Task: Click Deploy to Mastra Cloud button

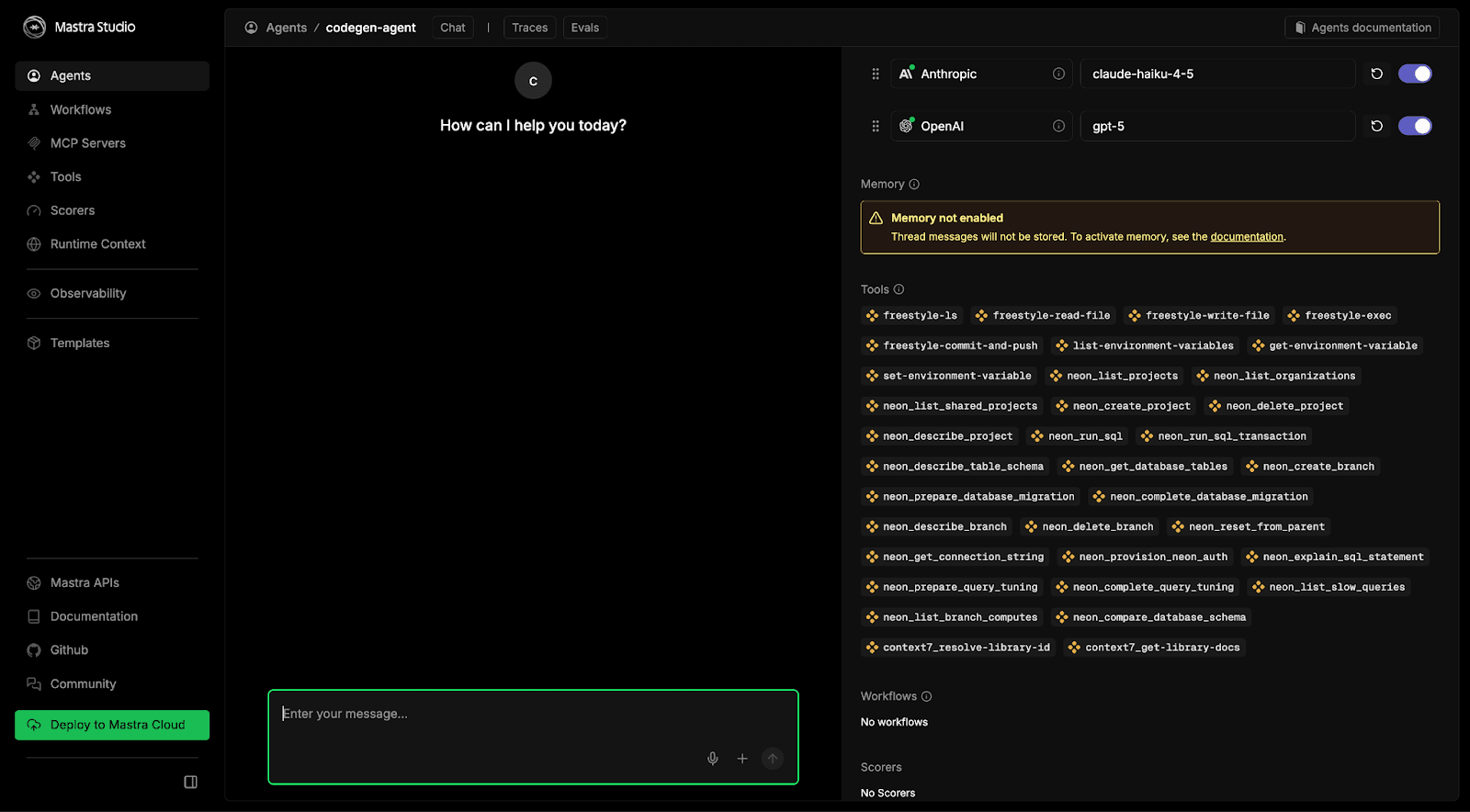Action: point(112,725)
